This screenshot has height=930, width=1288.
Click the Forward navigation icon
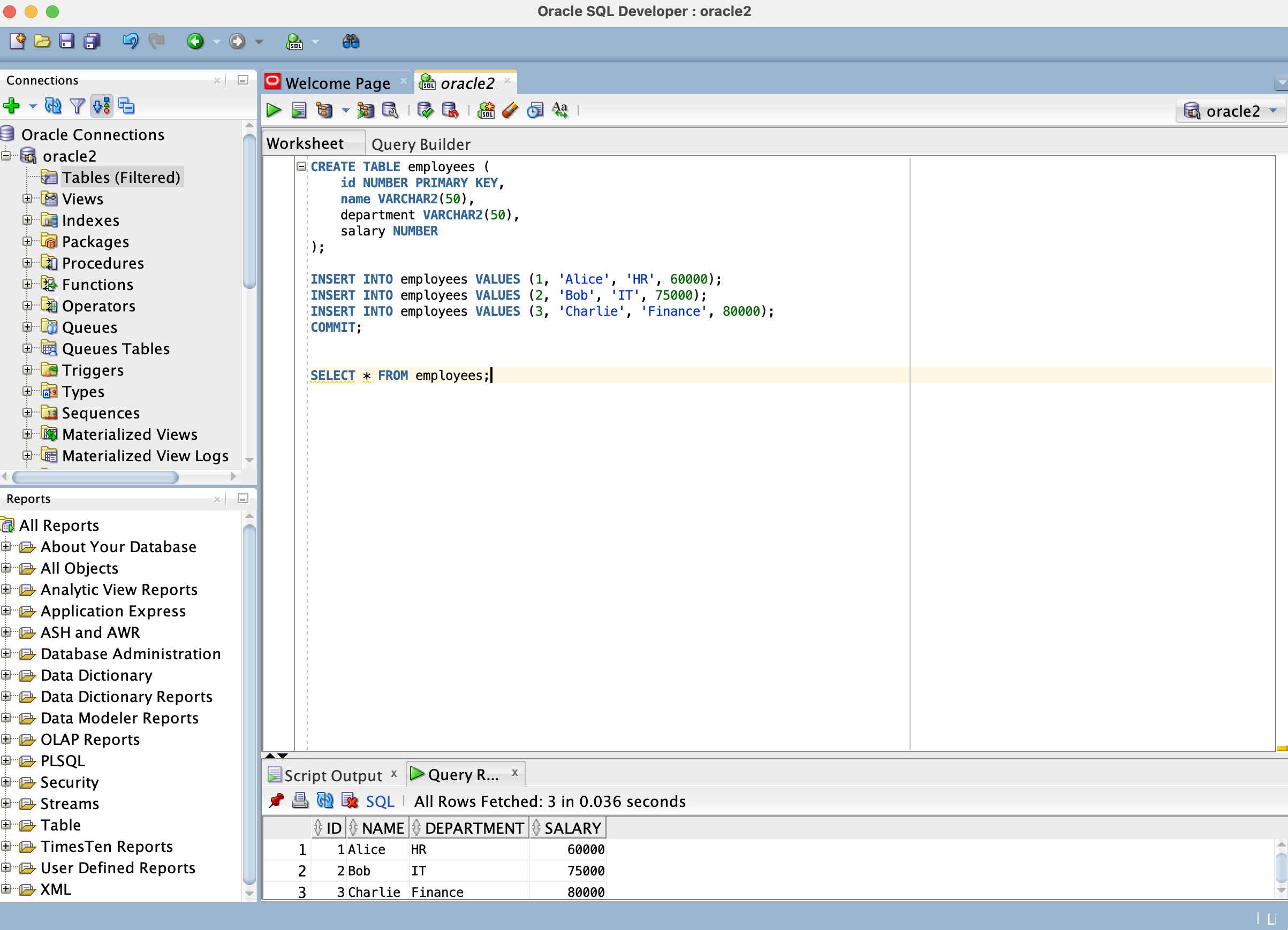coord(237,41)
